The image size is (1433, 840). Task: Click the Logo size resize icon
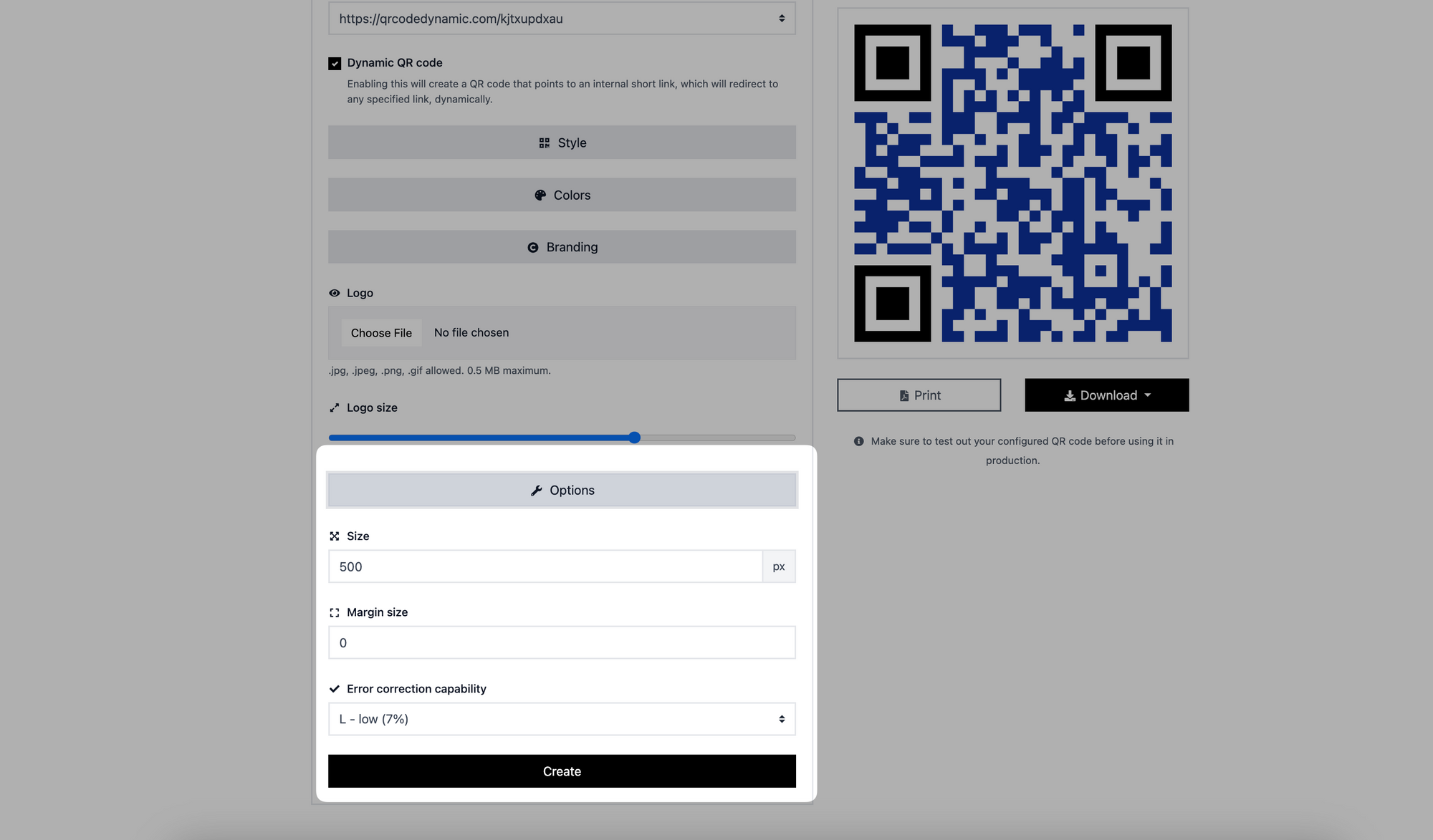tap(335, 407)
